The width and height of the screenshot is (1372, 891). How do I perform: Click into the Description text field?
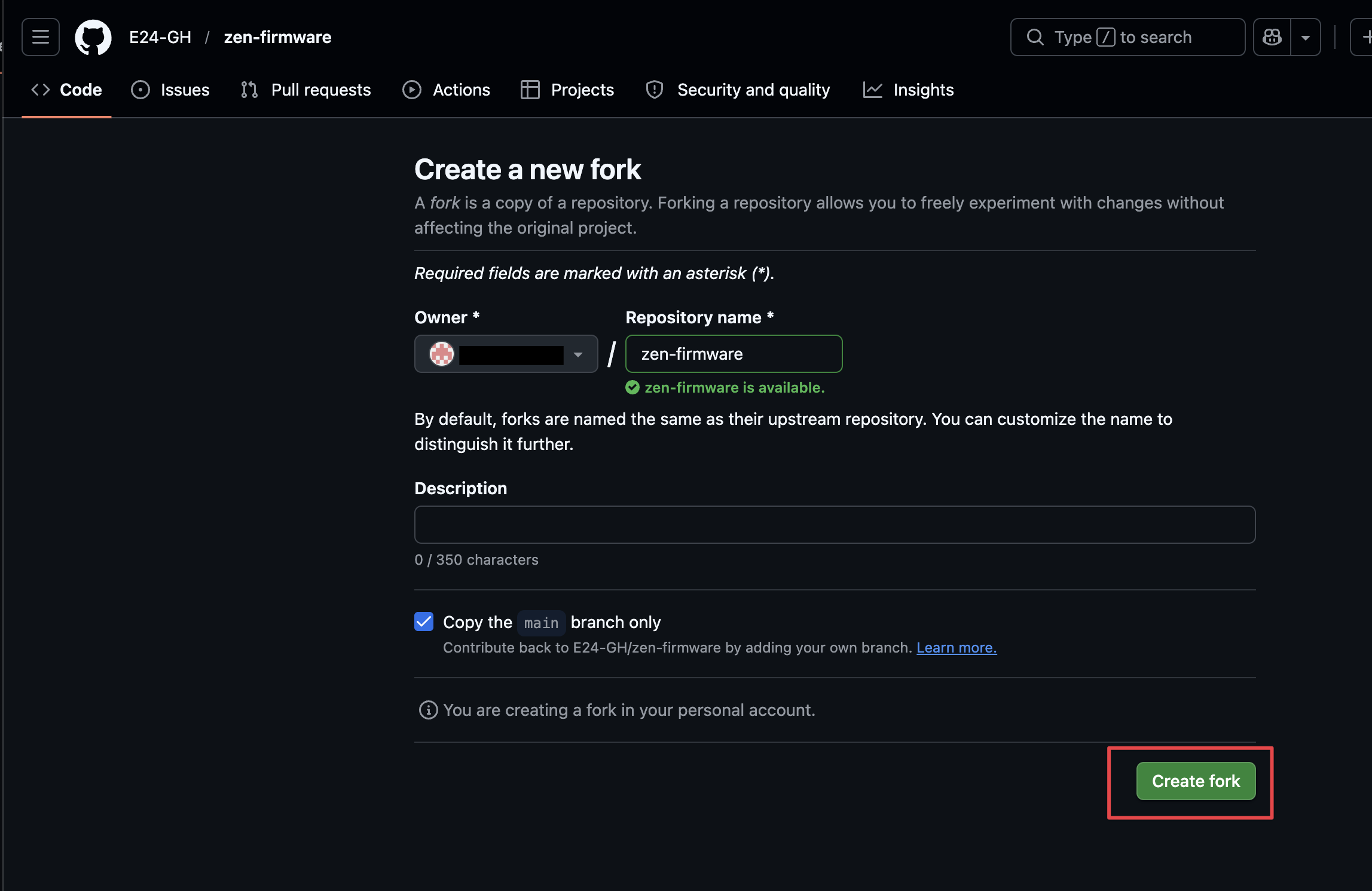(835, 525)
